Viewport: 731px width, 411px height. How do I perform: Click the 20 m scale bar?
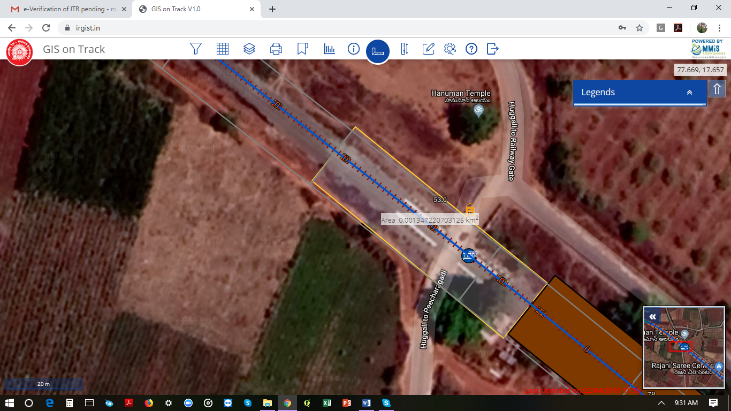tap(43, 384)
